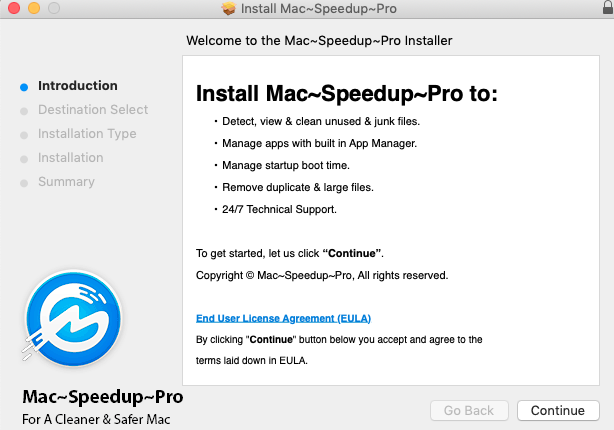The image size is (614, 430).
Task: Click the "24/7 Technical Support" list item
Action: (279, 209)
